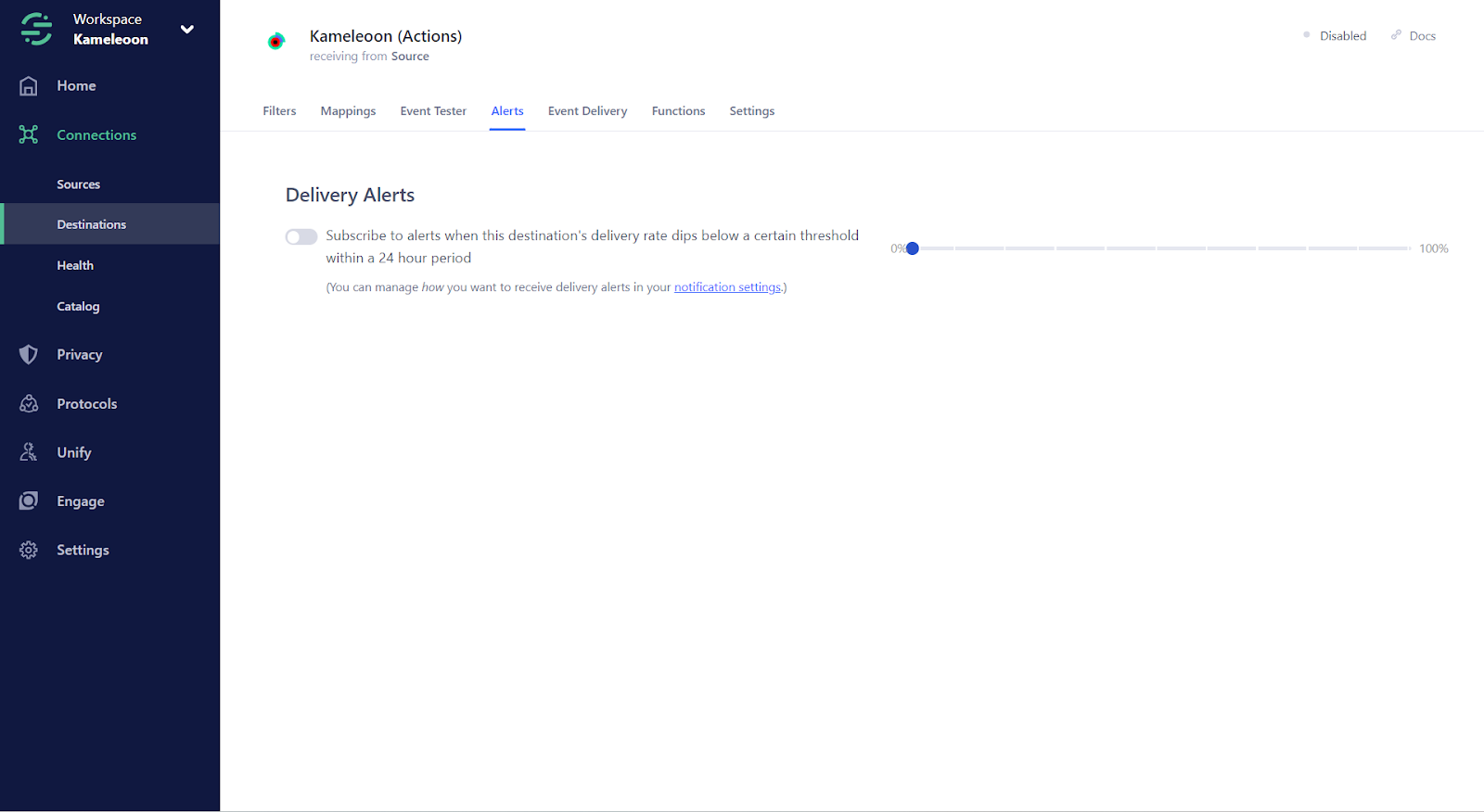Click the Connections nodes icon
The height and width of the screenshot is (812, 1484).
coord(29,134)
